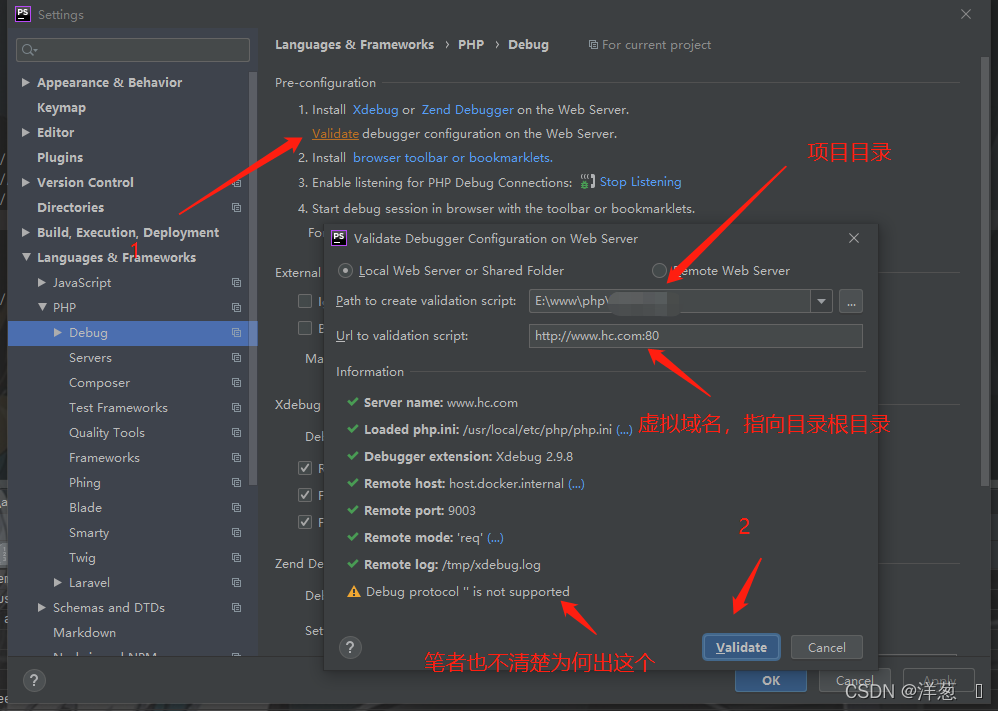Image resolution: width=998 pixels, height=711 pixels.
Task: Click the settings tree vertical scrollbar
Action: tap(253, 279)
